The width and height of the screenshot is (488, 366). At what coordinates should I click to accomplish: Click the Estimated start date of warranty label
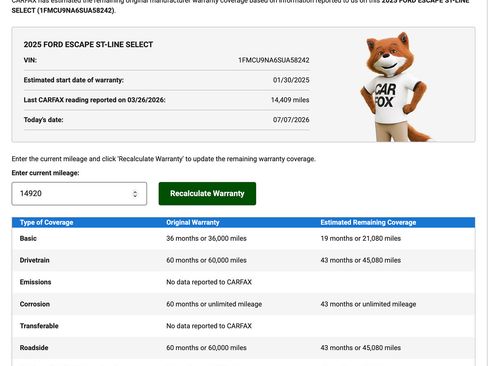point(73,80)
